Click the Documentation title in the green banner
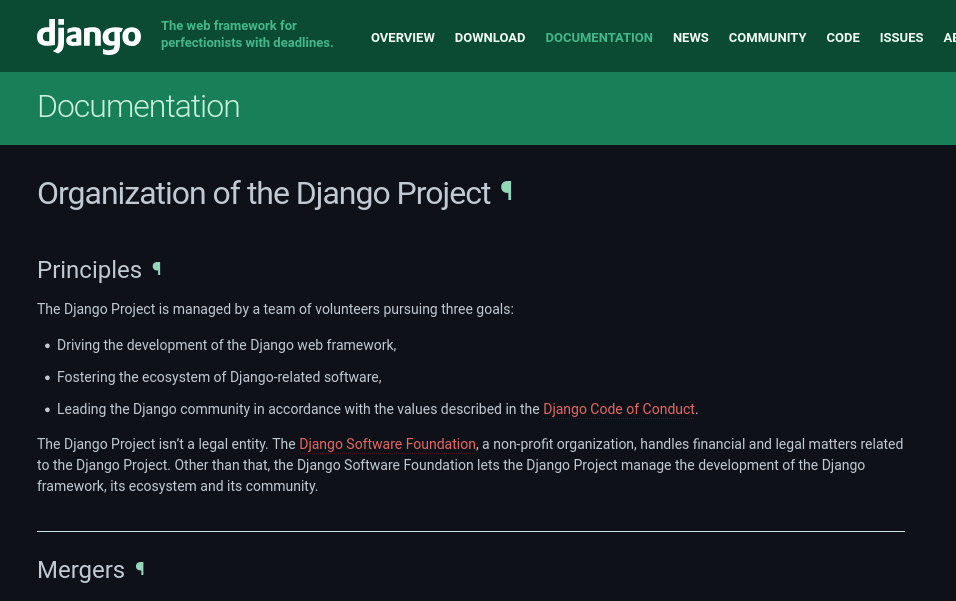Viewport: 956px width, 601px height. (138, 107)
